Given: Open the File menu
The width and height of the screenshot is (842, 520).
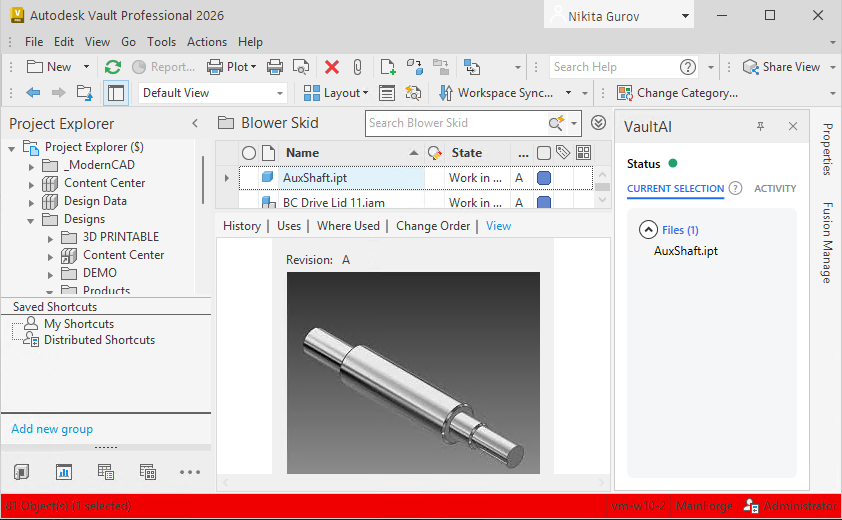Looking at the screenshot, I should (34, 42).
